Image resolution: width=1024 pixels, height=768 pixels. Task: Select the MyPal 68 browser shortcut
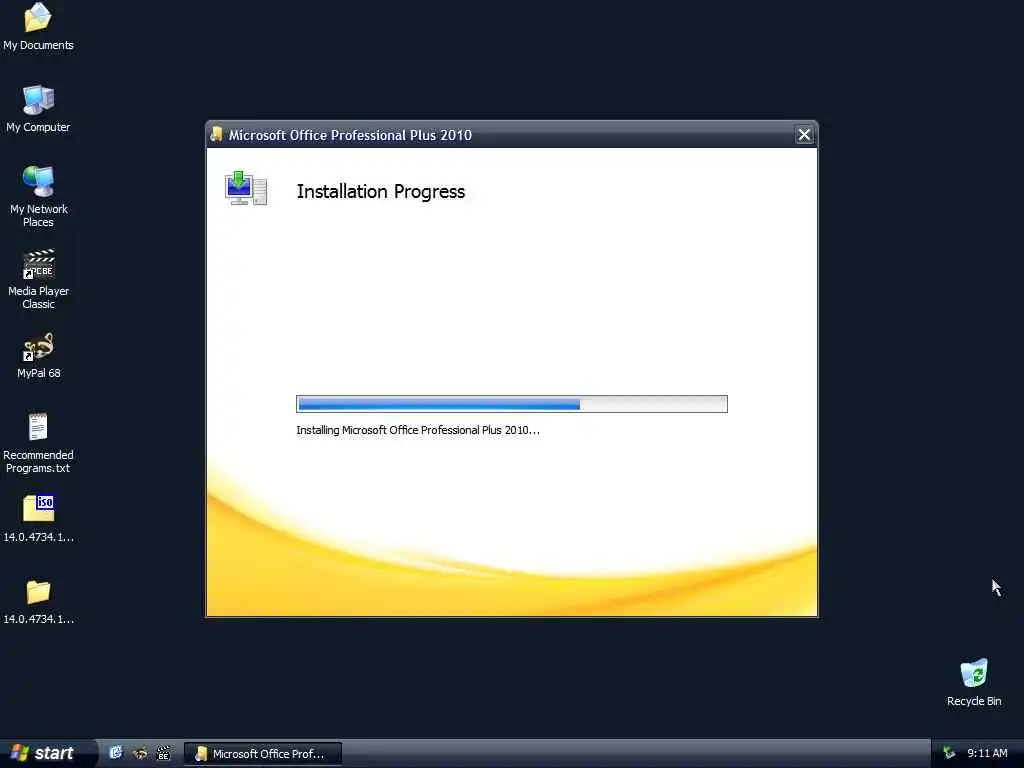tap(38, 355)
